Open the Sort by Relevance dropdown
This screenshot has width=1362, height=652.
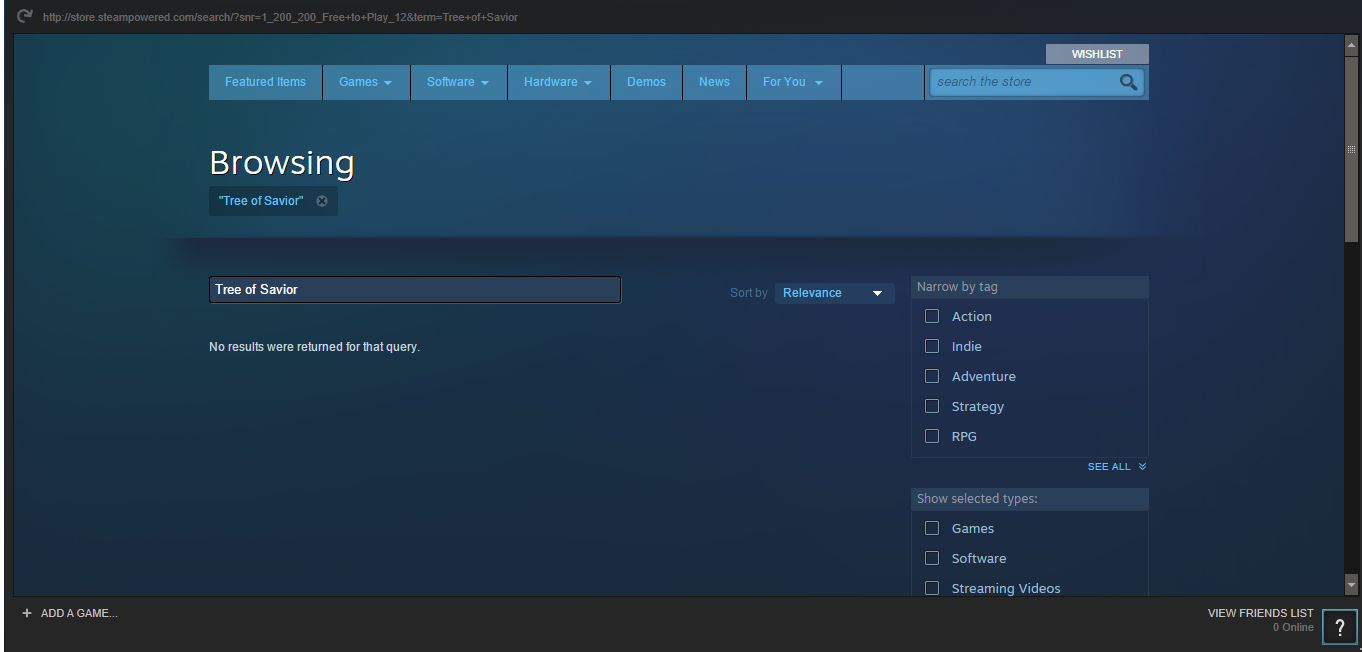(x=834, y=293)
